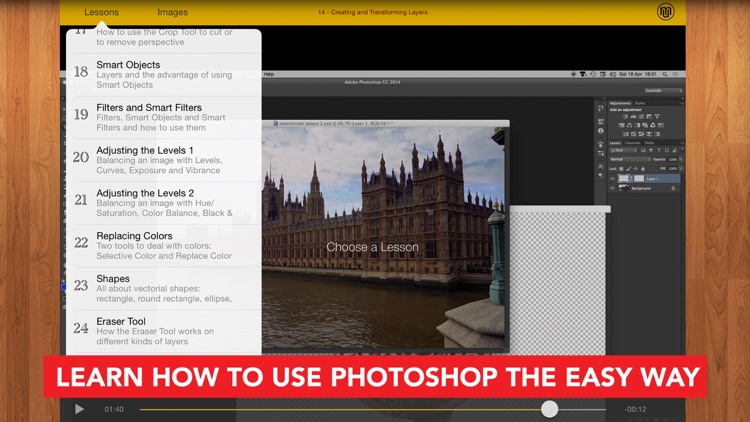Choose lesson 18 Smart Objects

point(164,74)
